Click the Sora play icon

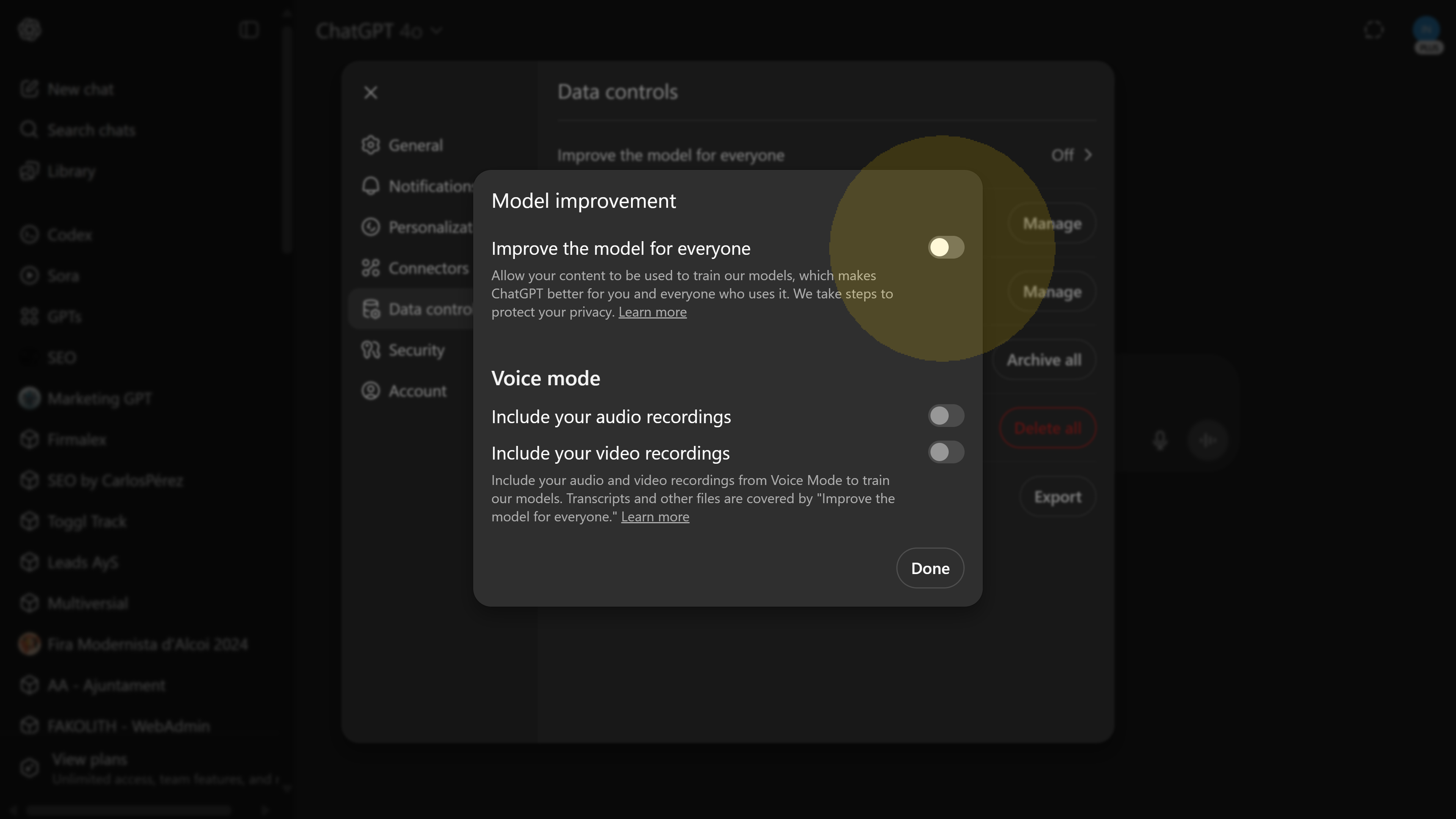pyautogui.click(x=30, y=276)
